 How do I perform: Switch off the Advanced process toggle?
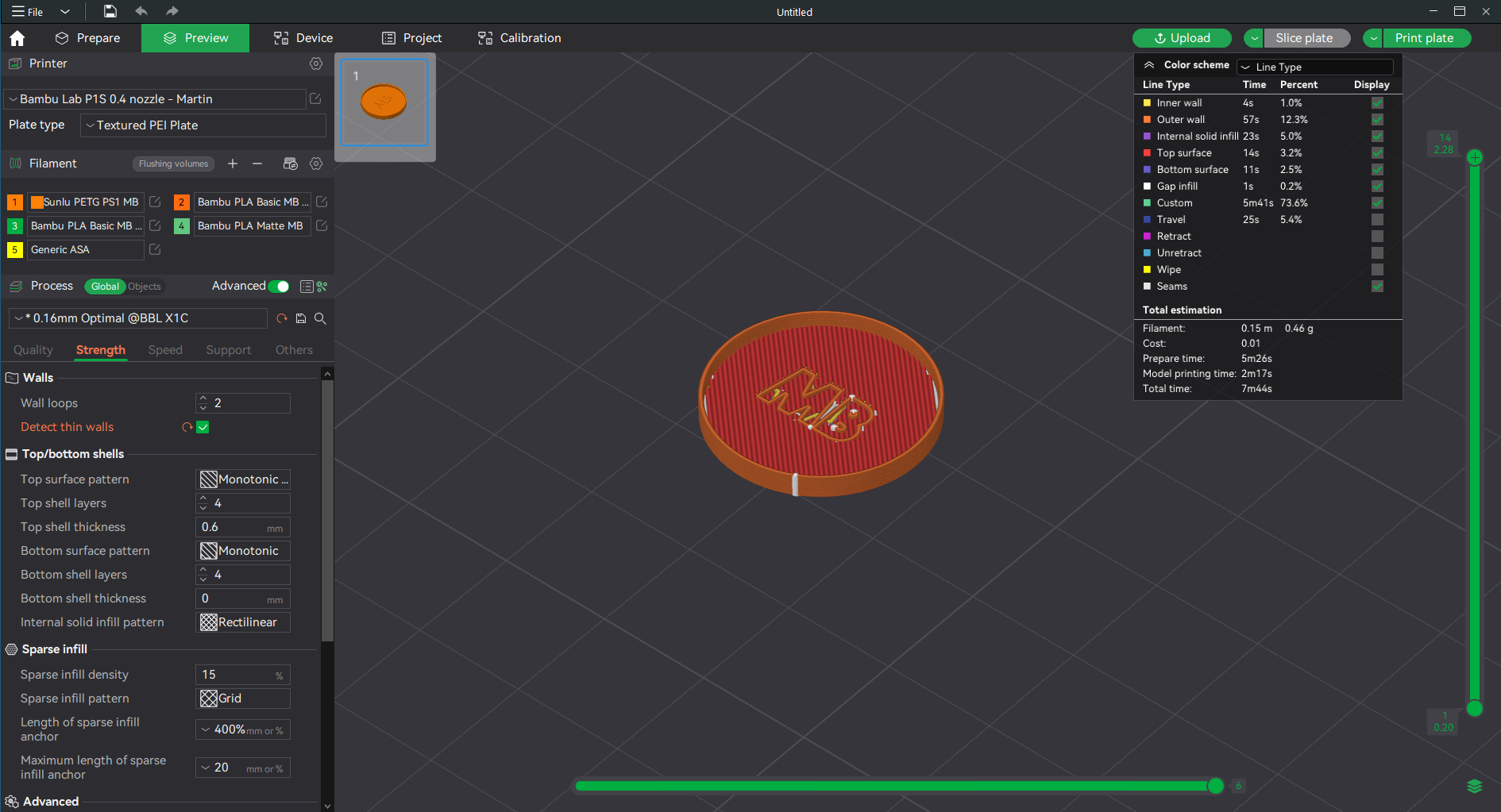278,286
